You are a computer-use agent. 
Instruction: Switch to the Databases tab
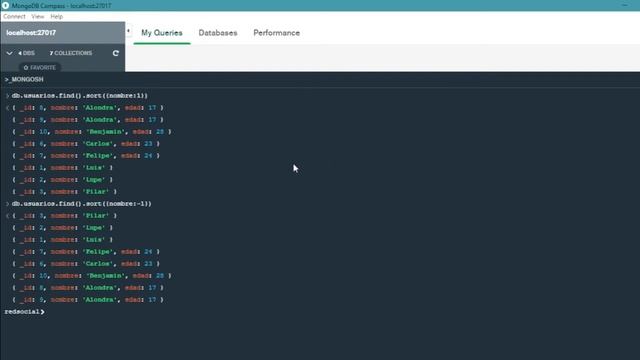coord(218,33)
